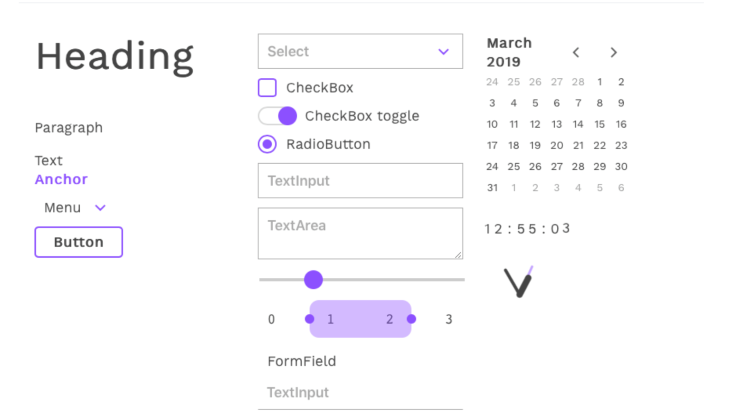
Task: Go to next month in calendar
Action: pyautogui.click(x=614, y=52)
